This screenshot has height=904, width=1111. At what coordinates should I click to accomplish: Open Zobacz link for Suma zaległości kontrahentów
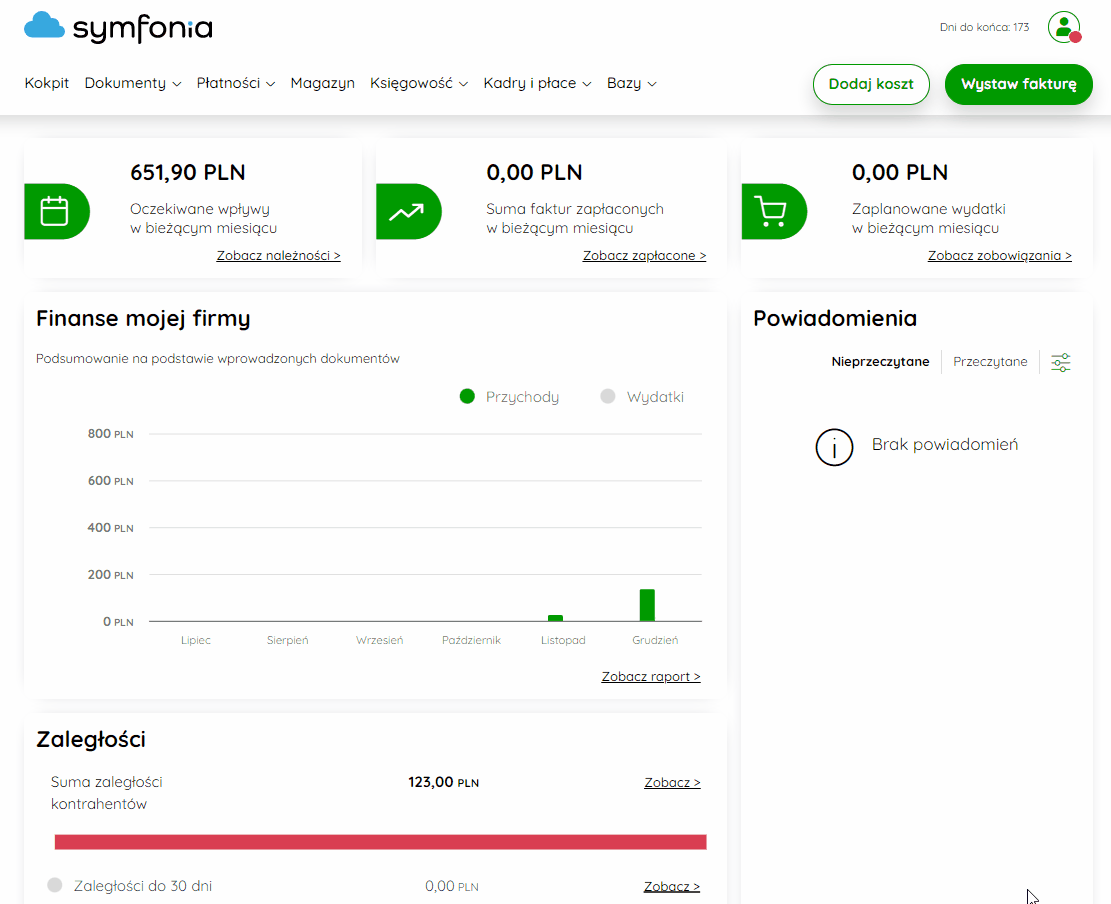coord(672,783)
